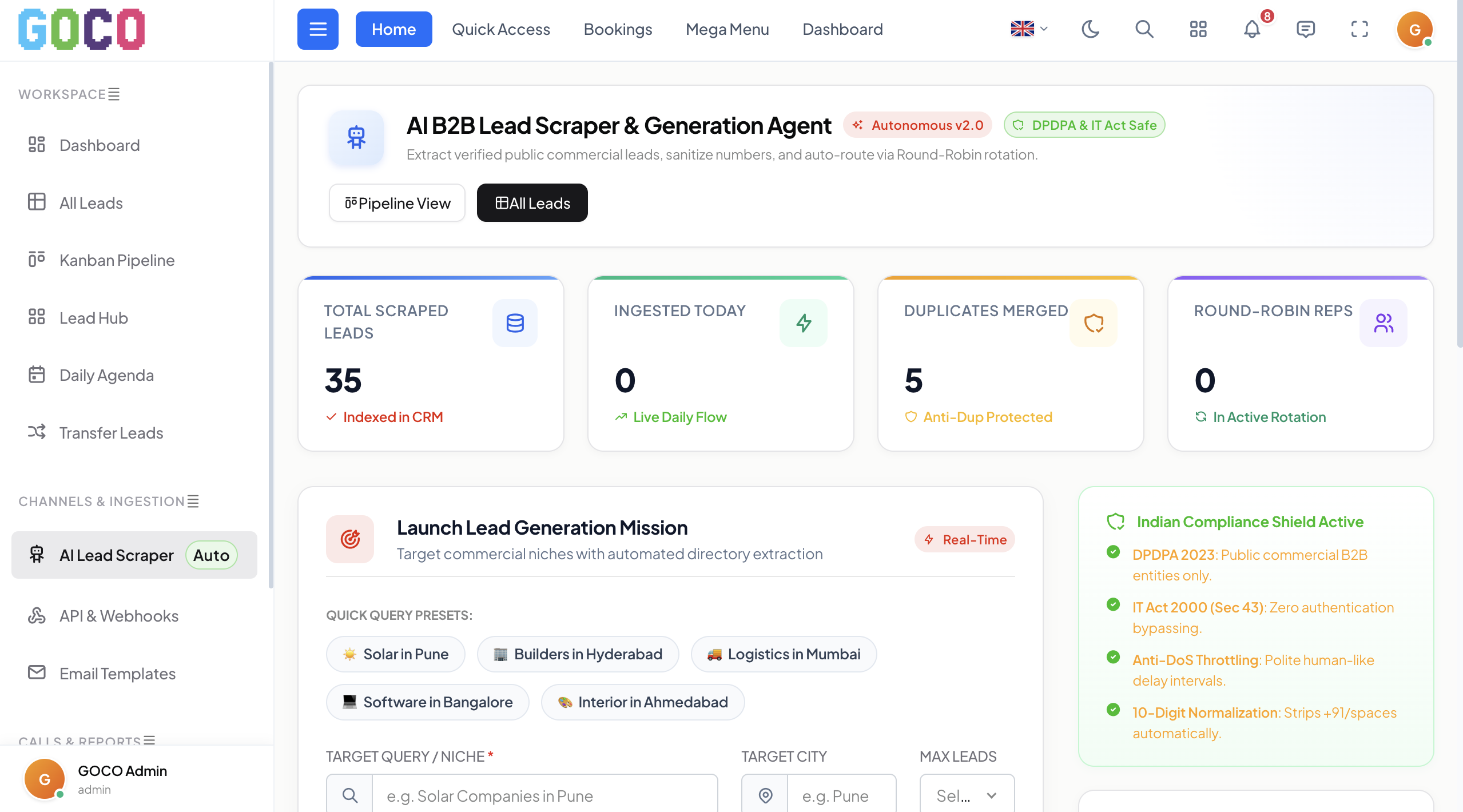Click the DPDPA & IT Act Safe badge
This screenshot has height=812, width=1463.
1084,125
